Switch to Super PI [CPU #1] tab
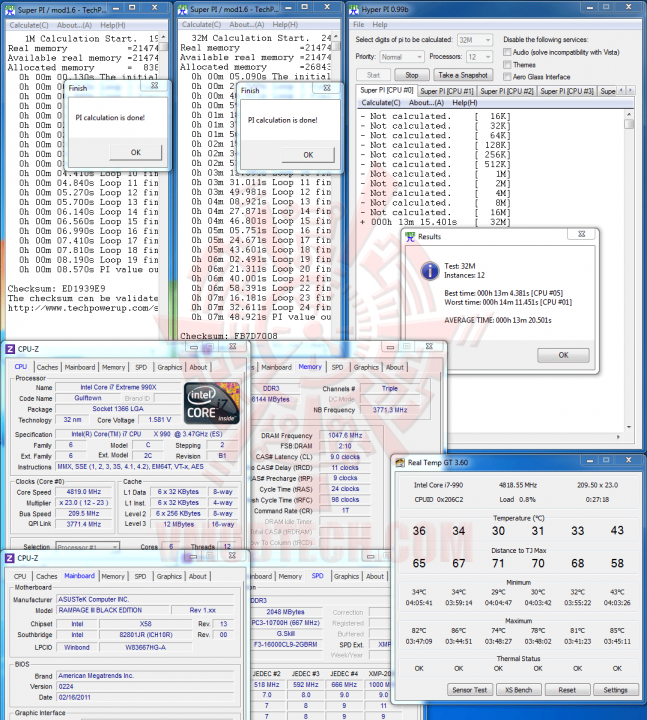 [x=446, y=91]
